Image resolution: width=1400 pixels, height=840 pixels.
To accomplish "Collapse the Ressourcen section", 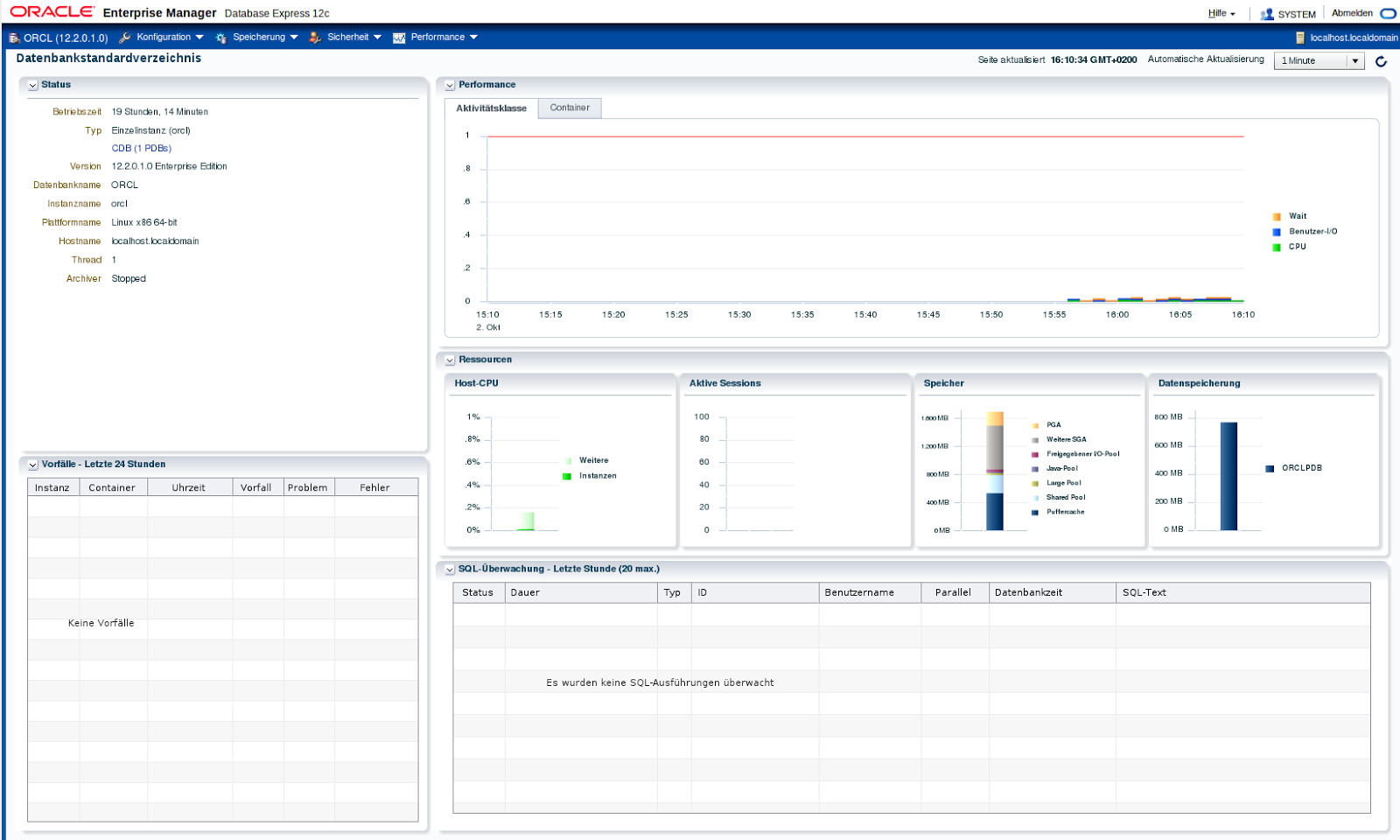I will (449, 359).
